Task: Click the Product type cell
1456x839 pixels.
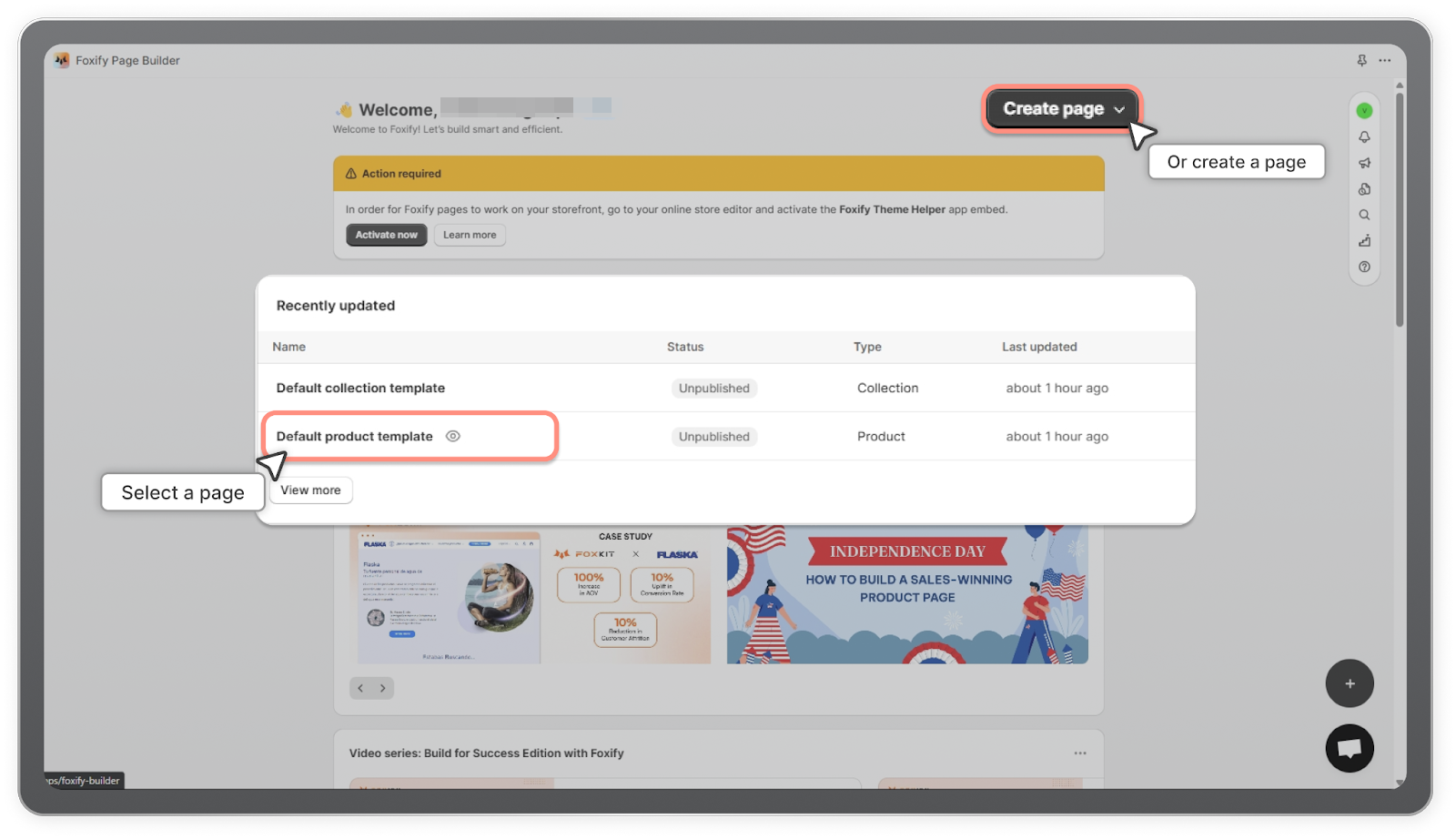Action: pyautogui.click(x=881, y=436)
